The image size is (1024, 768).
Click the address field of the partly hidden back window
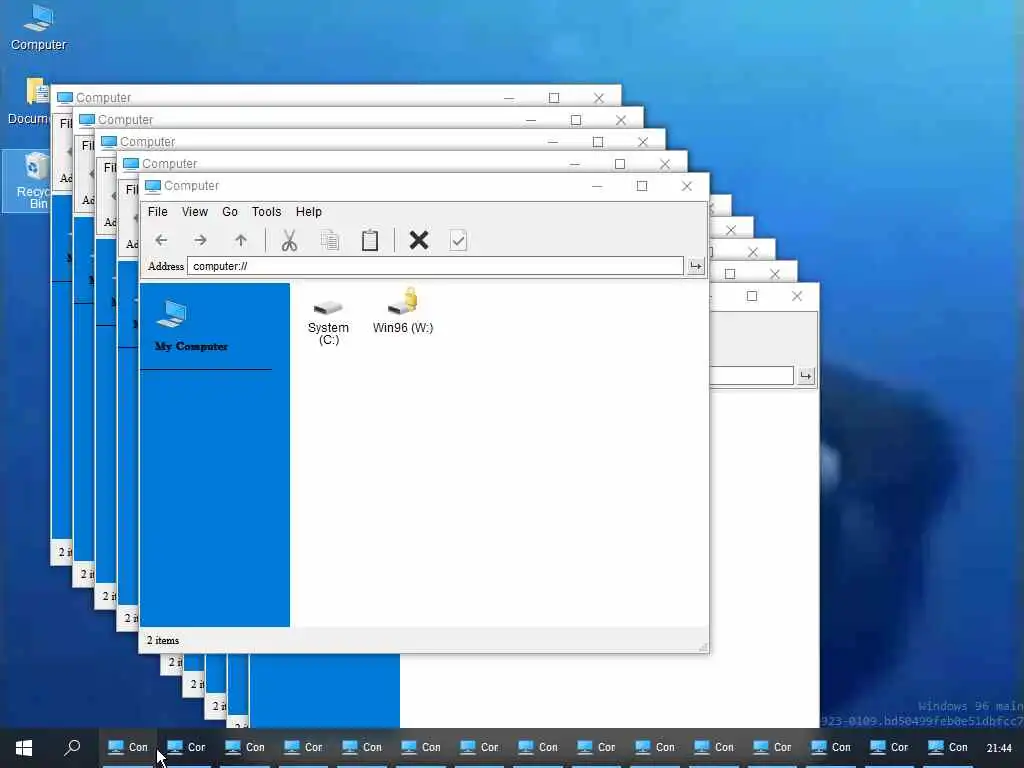[x=752, y=376]
